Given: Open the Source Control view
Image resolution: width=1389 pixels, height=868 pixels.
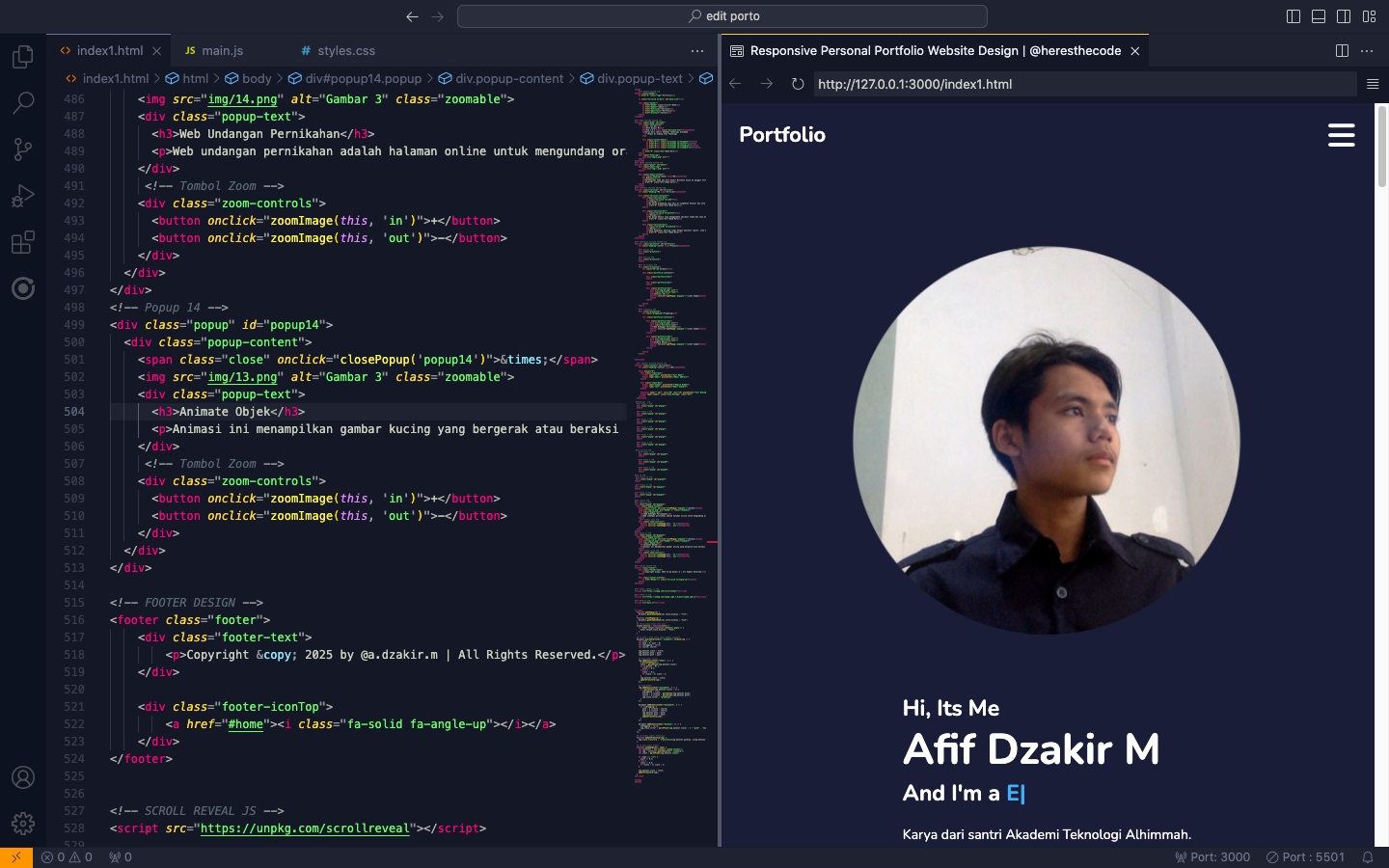Looking at the screenshot, I should [23, 149].
